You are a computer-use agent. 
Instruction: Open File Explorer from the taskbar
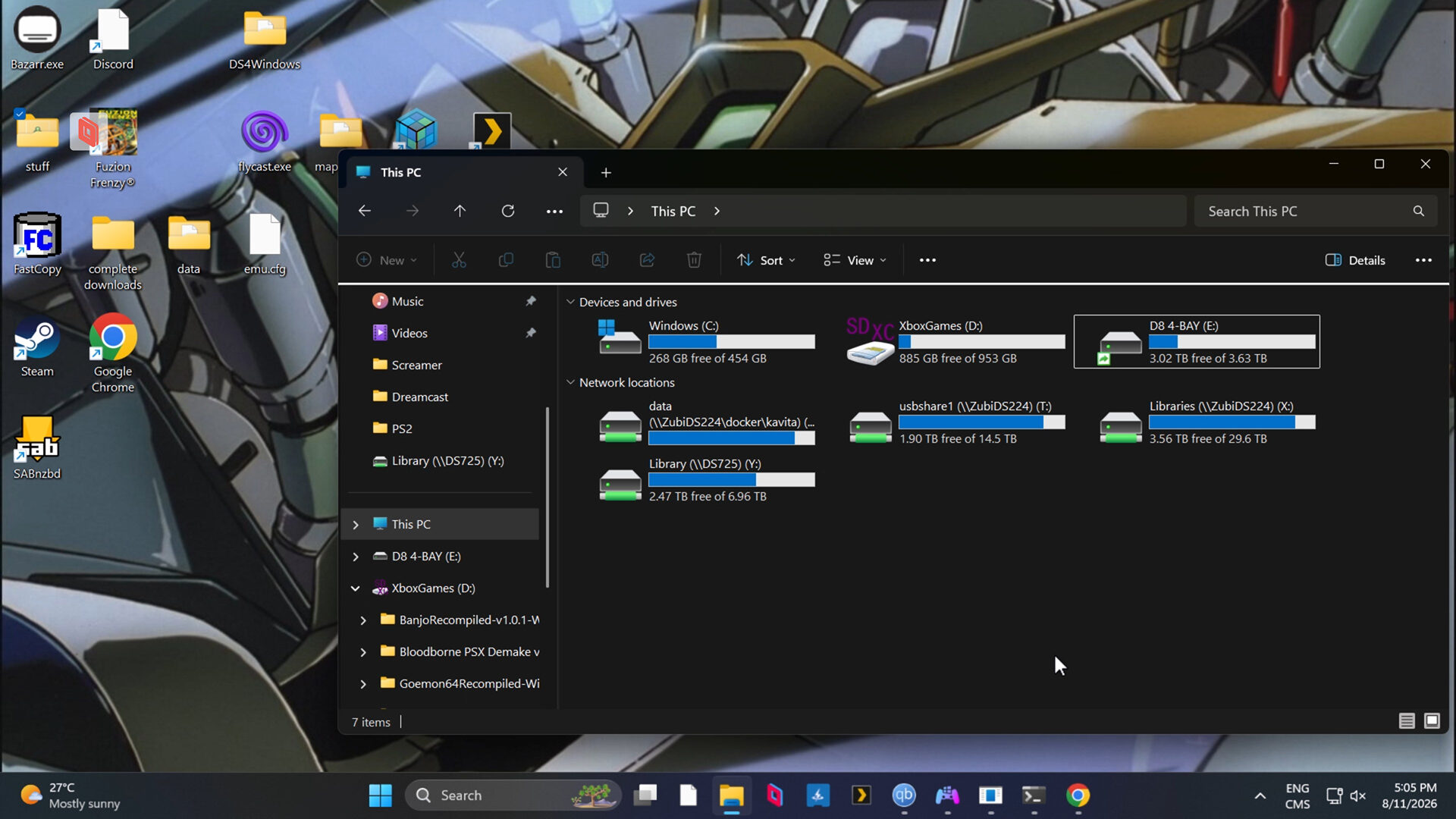pyautogui.click(x=732, y=795)
